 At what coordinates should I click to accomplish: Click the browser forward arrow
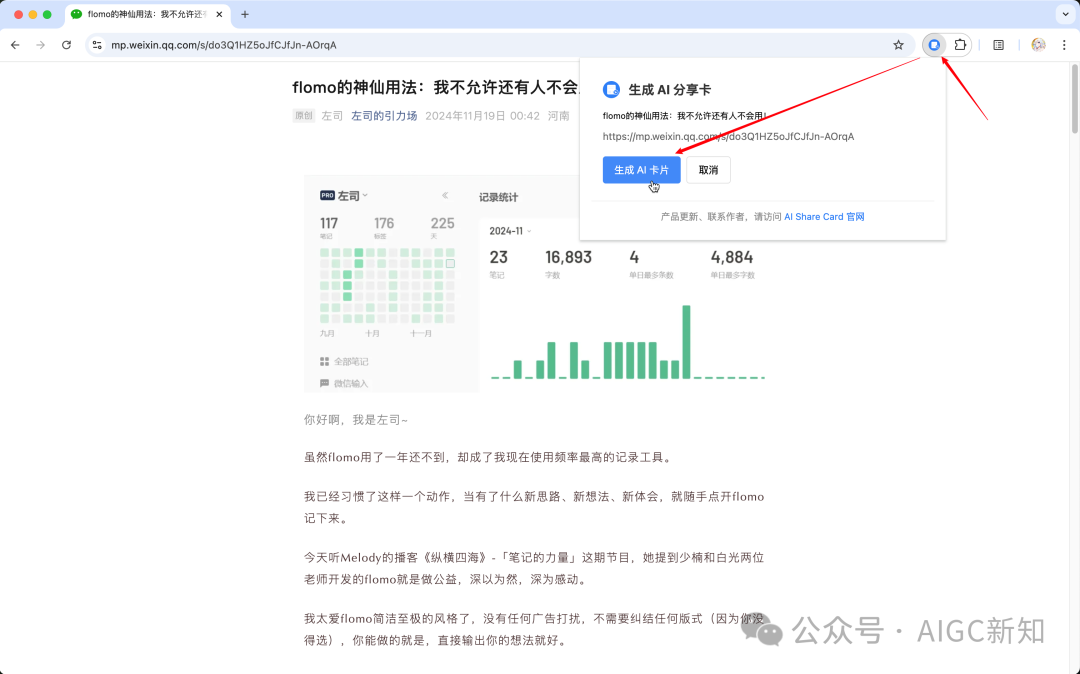click(x=41, y=45)
